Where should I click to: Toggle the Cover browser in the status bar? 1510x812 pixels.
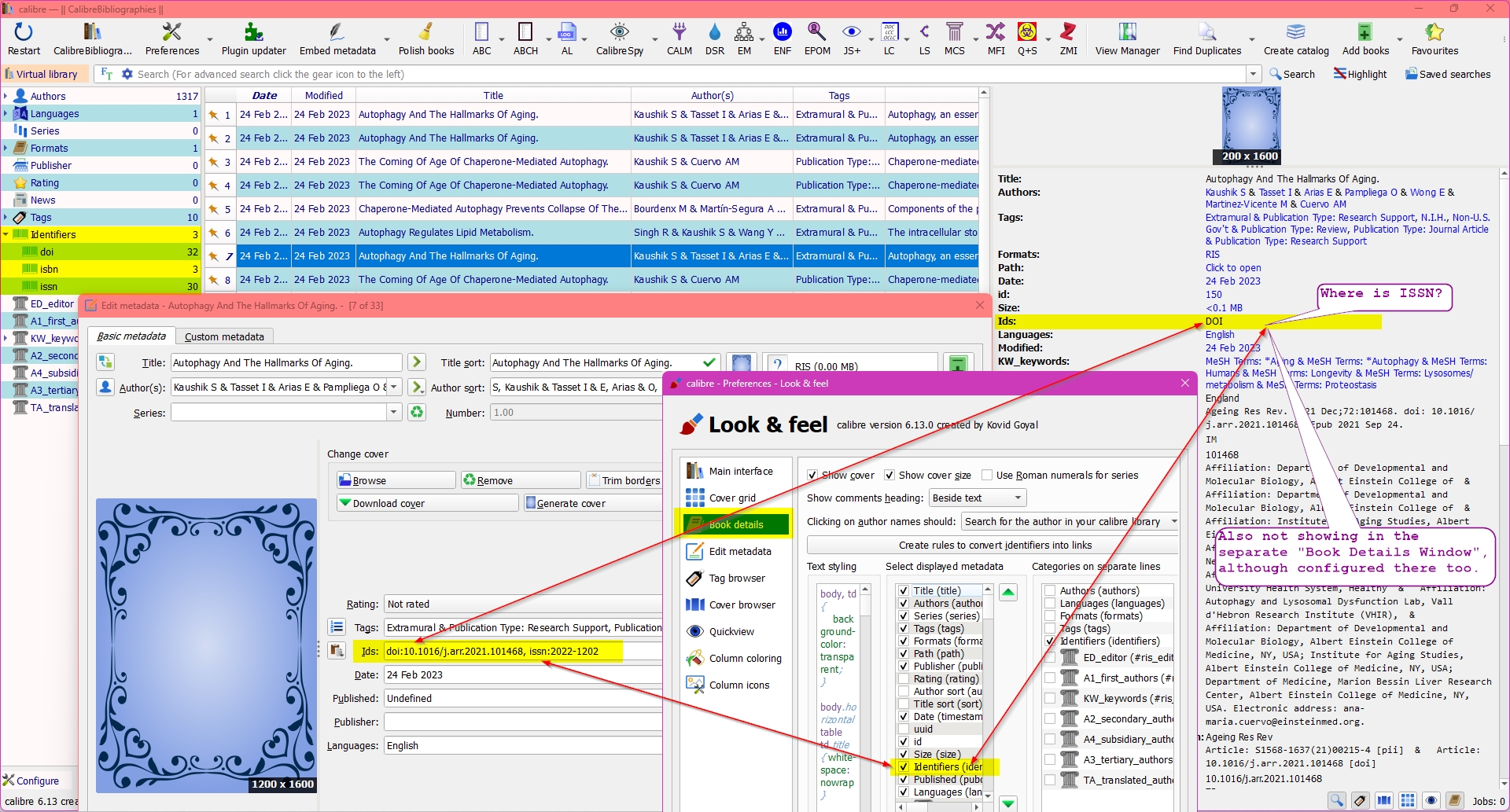[1384, 801]
